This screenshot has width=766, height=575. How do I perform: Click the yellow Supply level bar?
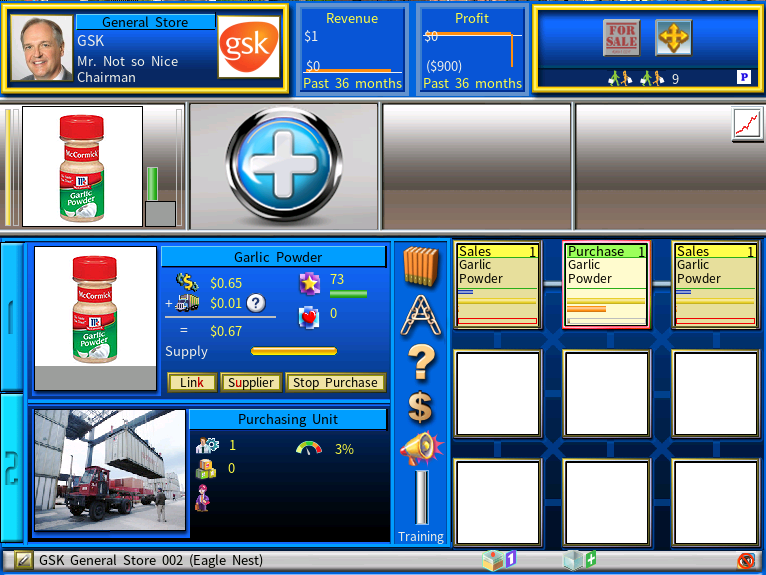coord(294,351)
